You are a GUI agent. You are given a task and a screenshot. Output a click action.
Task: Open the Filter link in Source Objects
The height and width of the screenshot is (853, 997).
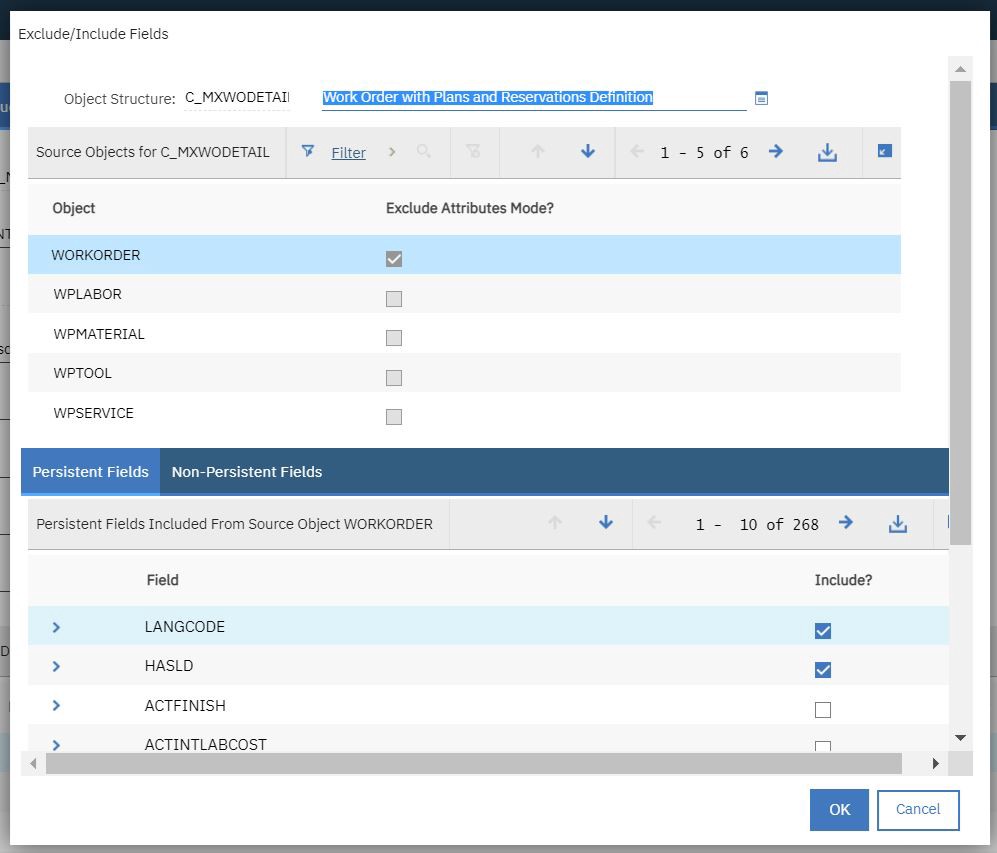coord(348,153)
